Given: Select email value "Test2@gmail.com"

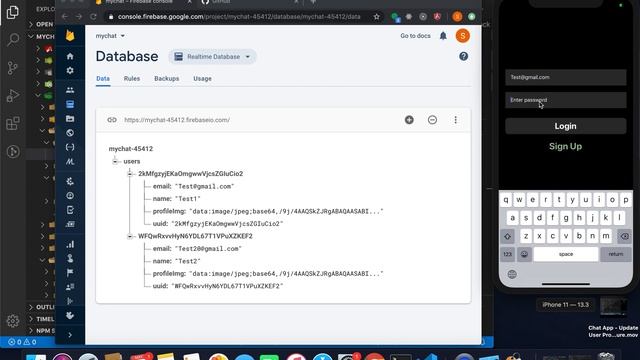Looking at the screenshot, I should pyautogui.click(x=208, y=249).
